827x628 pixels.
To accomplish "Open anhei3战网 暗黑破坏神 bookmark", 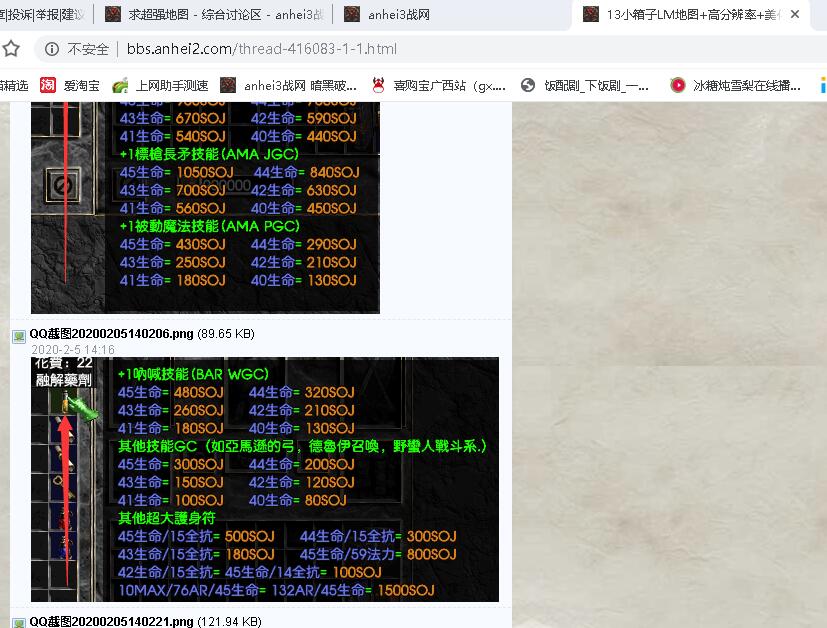I will (289, 86).
